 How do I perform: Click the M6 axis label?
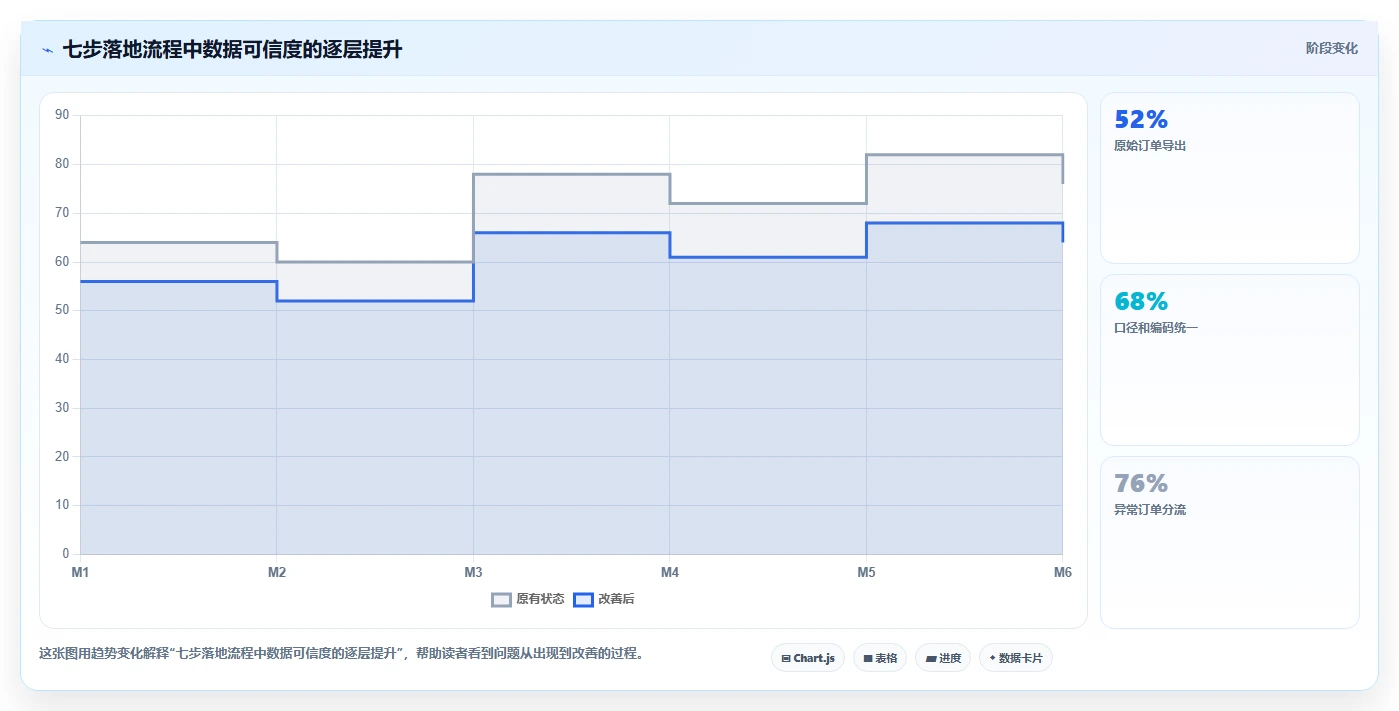(1062, 573)
